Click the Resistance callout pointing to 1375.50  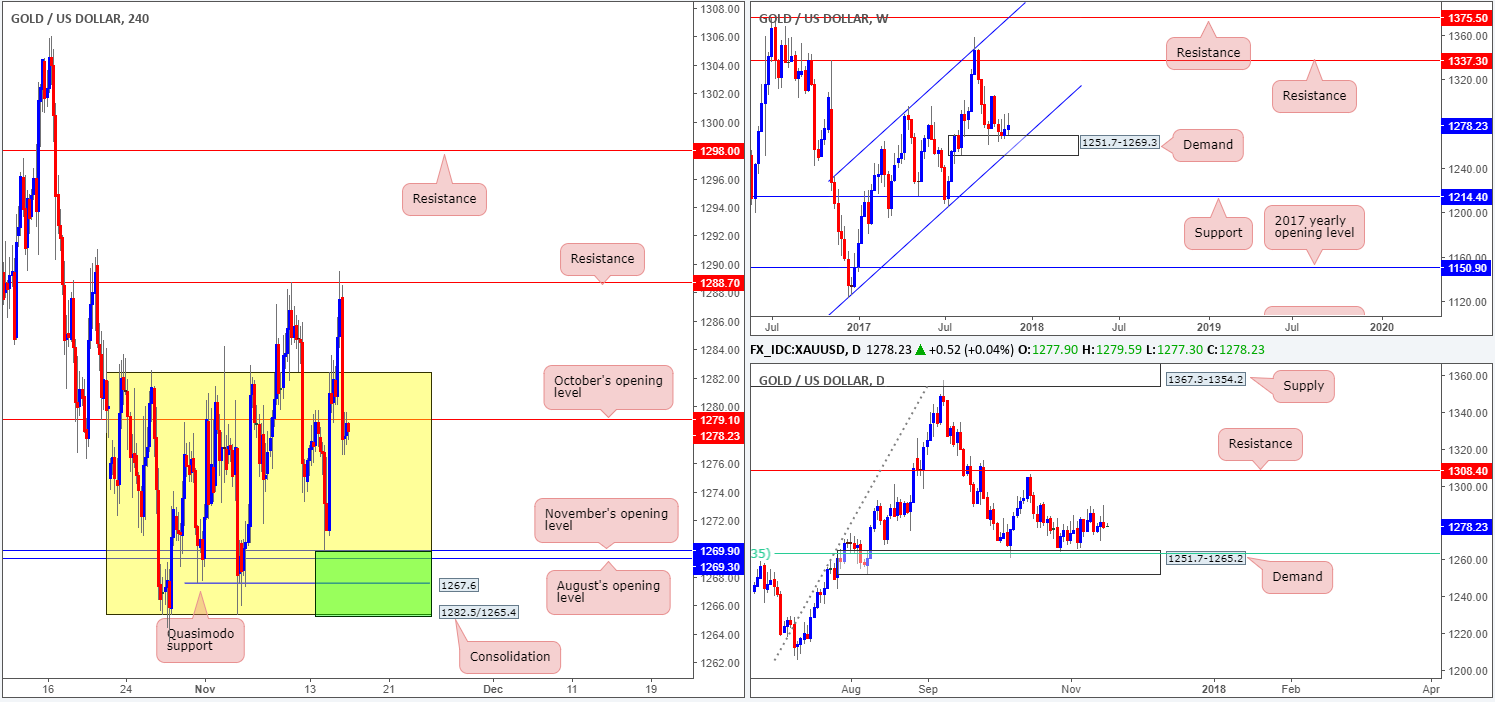(x=1208, y=52)
